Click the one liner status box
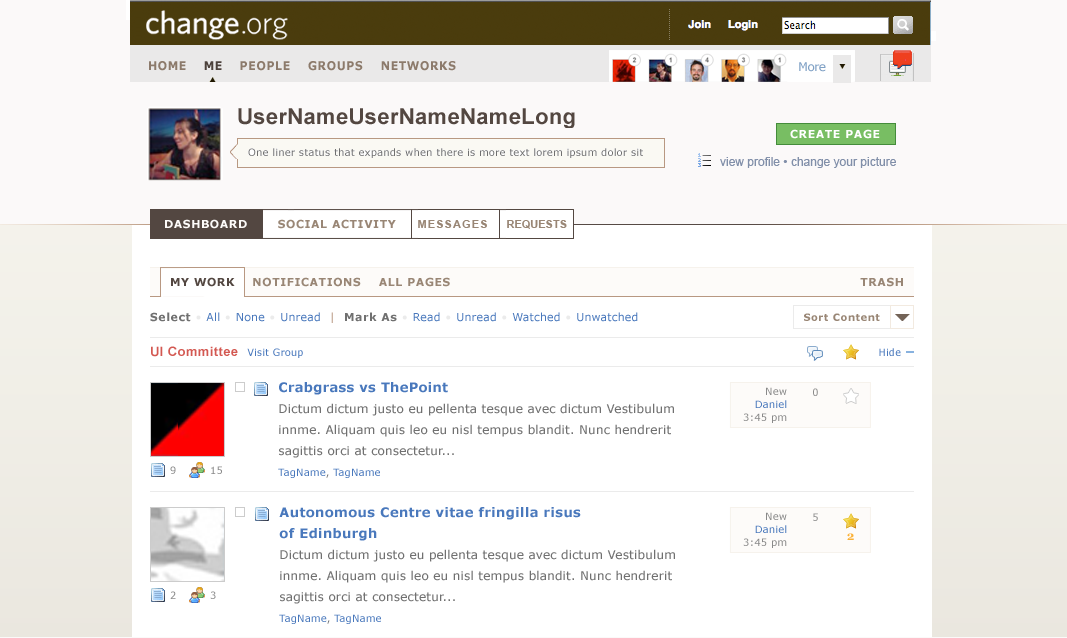This screenshot has height=638, width=1067. click(450, 153)
